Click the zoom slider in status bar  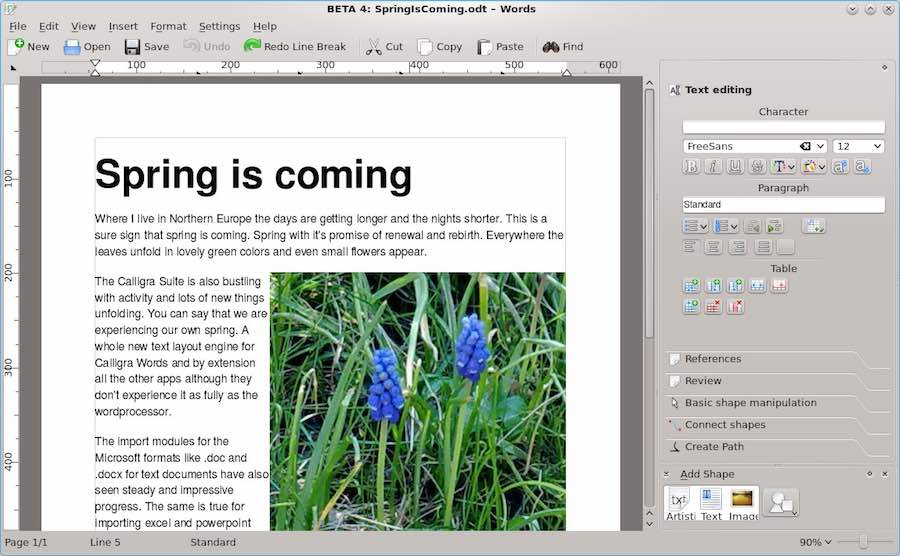(863, 542)
